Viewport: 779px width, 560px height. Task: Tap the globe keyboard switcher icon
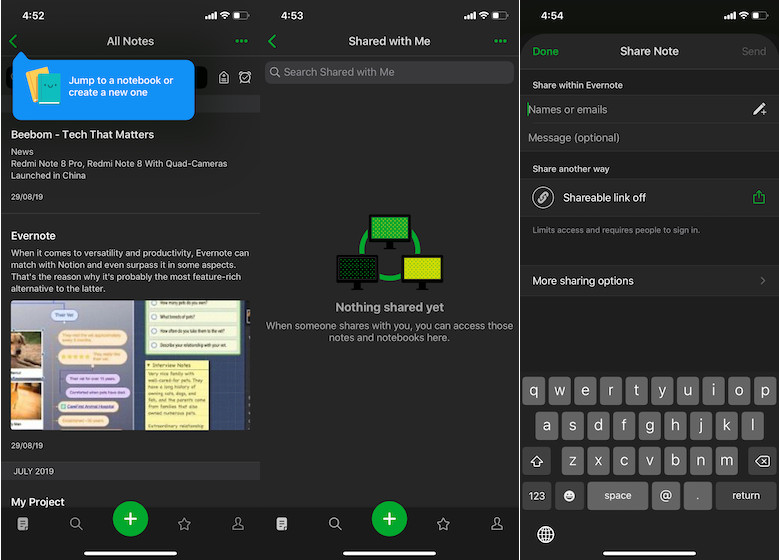tap(545, 535)
